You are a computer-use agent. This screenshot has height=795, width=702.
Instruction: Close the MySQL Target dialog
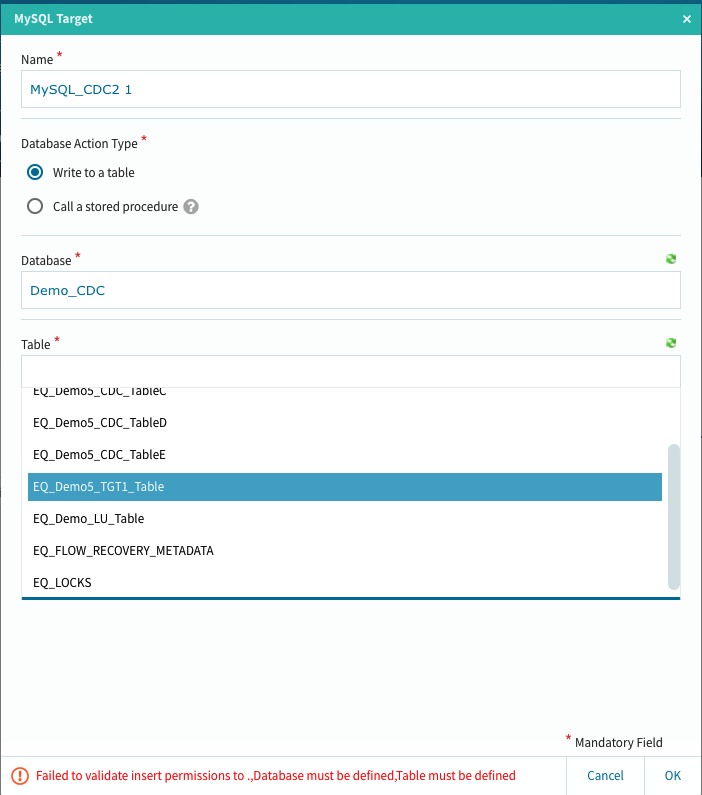(686, 19)
